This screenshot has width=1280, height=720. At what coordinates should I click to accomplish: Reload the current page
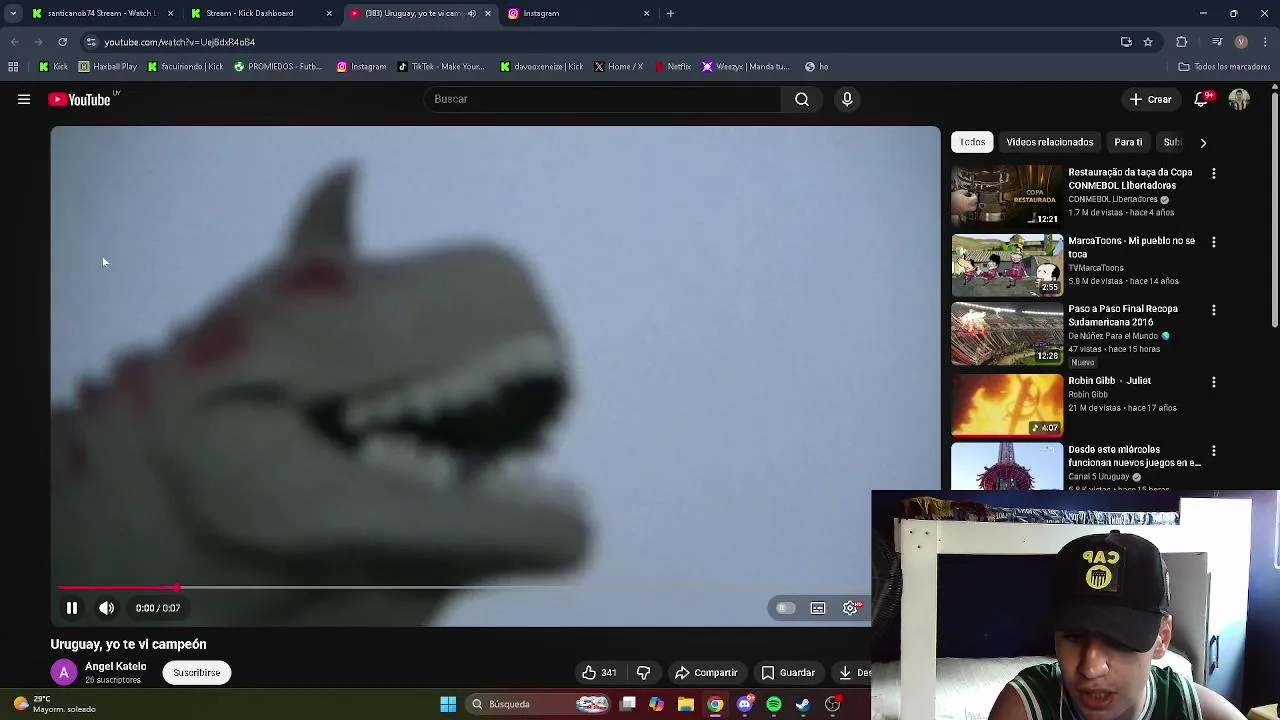[62, 42]
